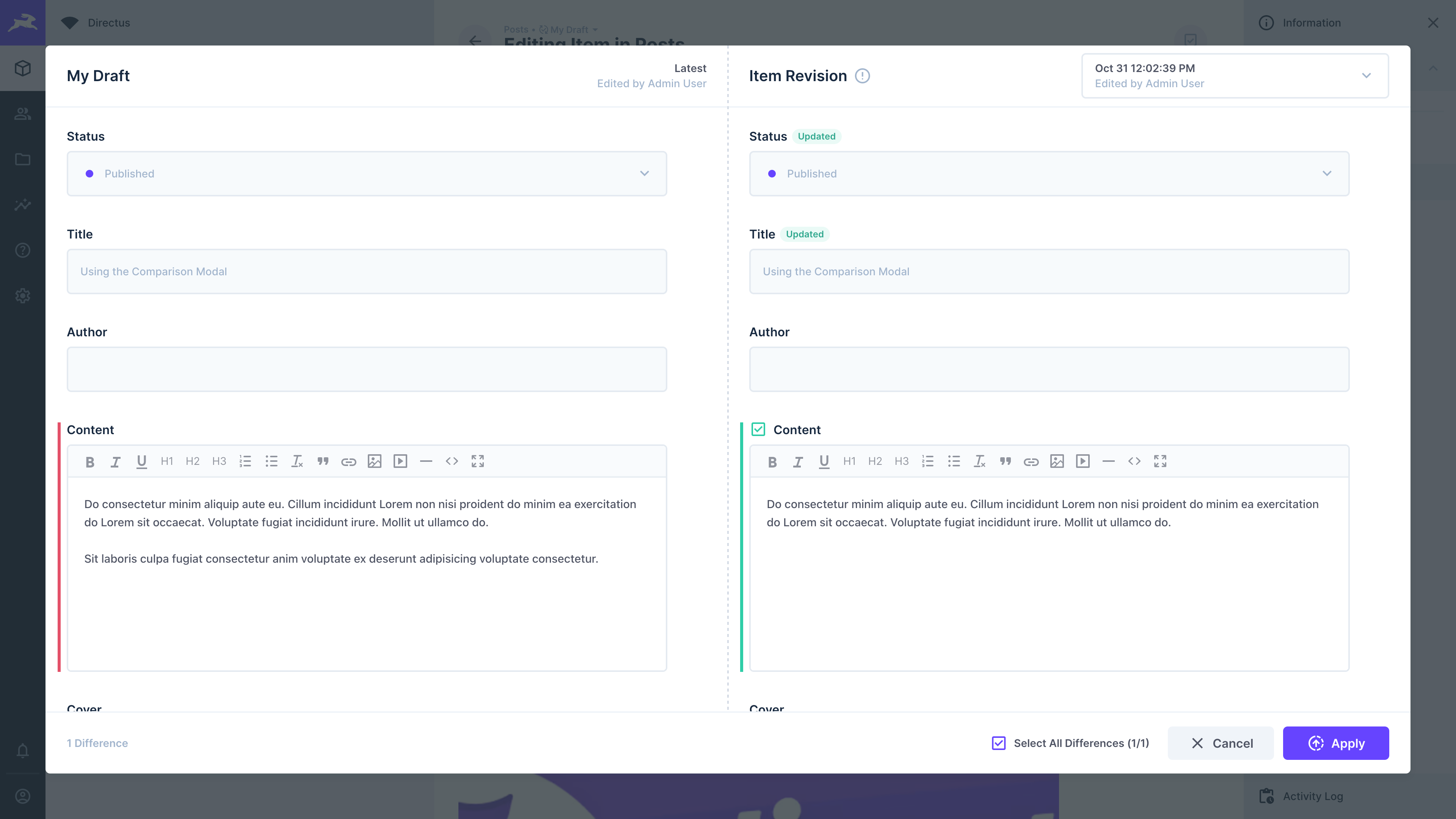Toggle Select All Differences
The height and width of the screenshot is (819, 1456).
pos(998,743)
